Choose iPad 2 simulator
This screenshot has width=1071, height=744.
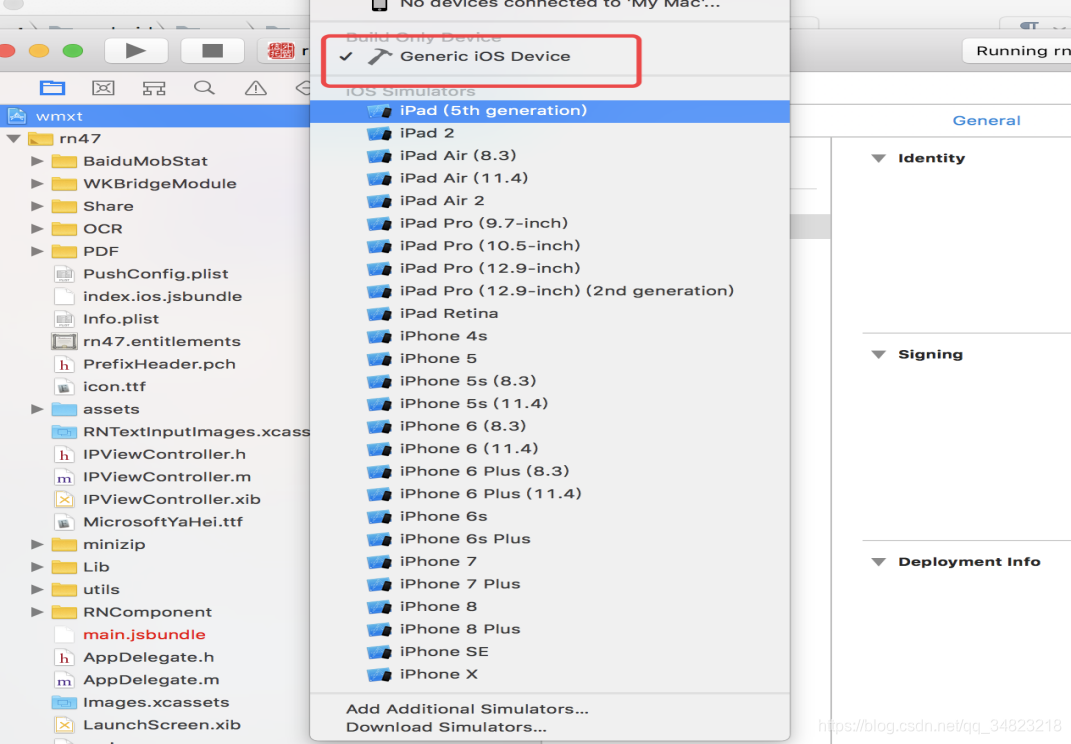550,133
